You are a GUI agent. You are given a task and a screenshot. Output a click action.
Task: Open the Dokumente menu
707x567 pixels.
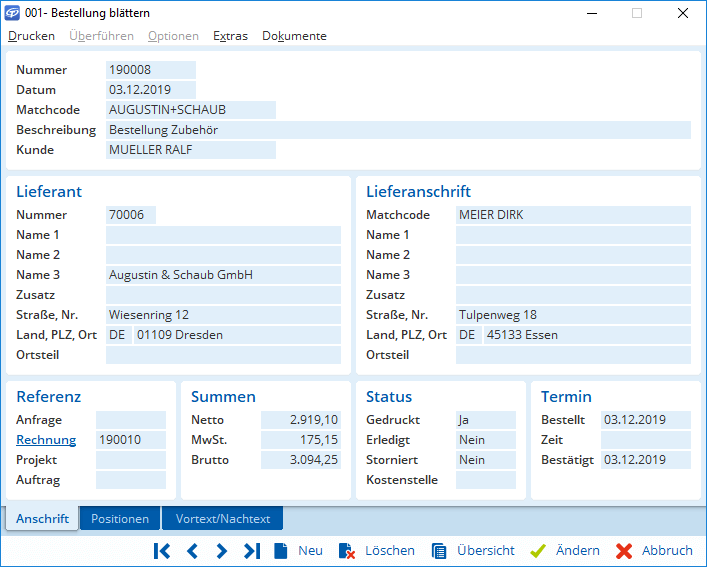294,36
